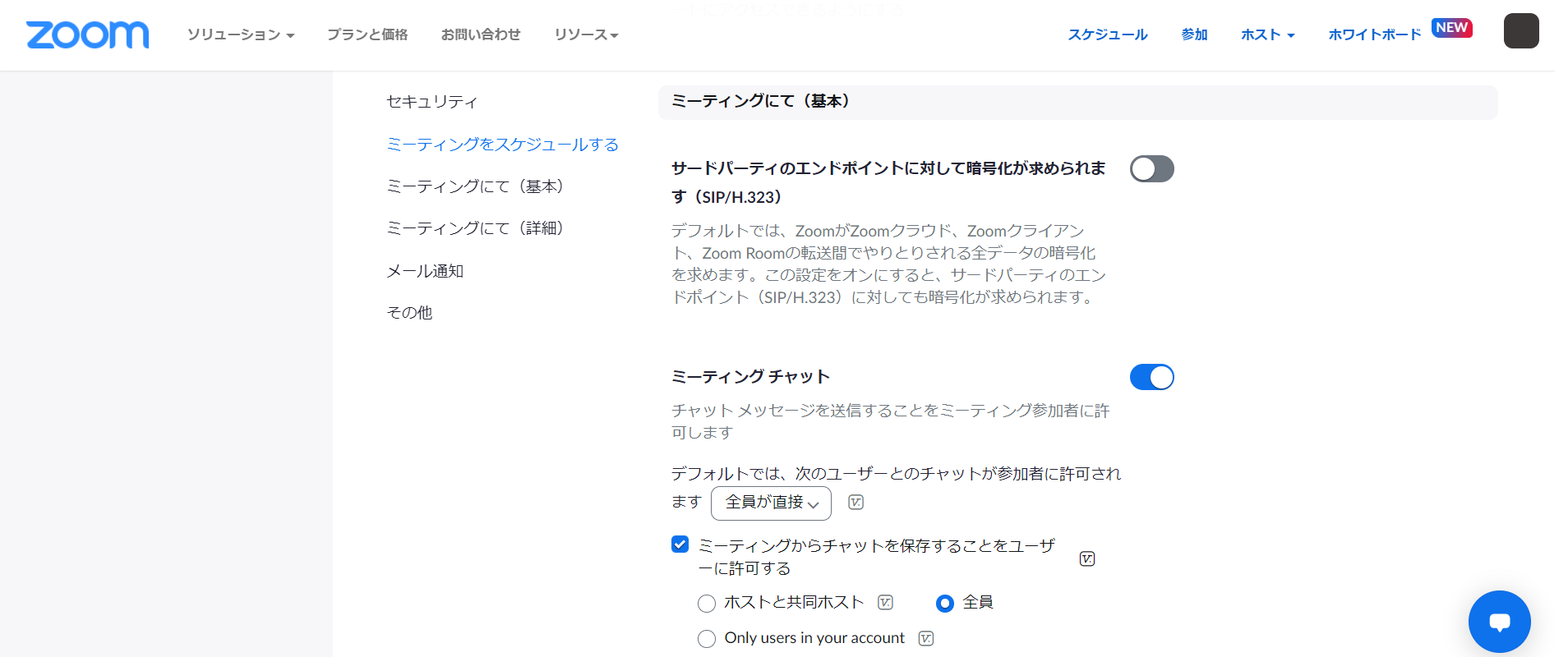Viewport: 1568px width, 657px height.
Task: Click info icon beside 全員が直接 dropdown
Action: pyautogui.click(x=855, y=503)
